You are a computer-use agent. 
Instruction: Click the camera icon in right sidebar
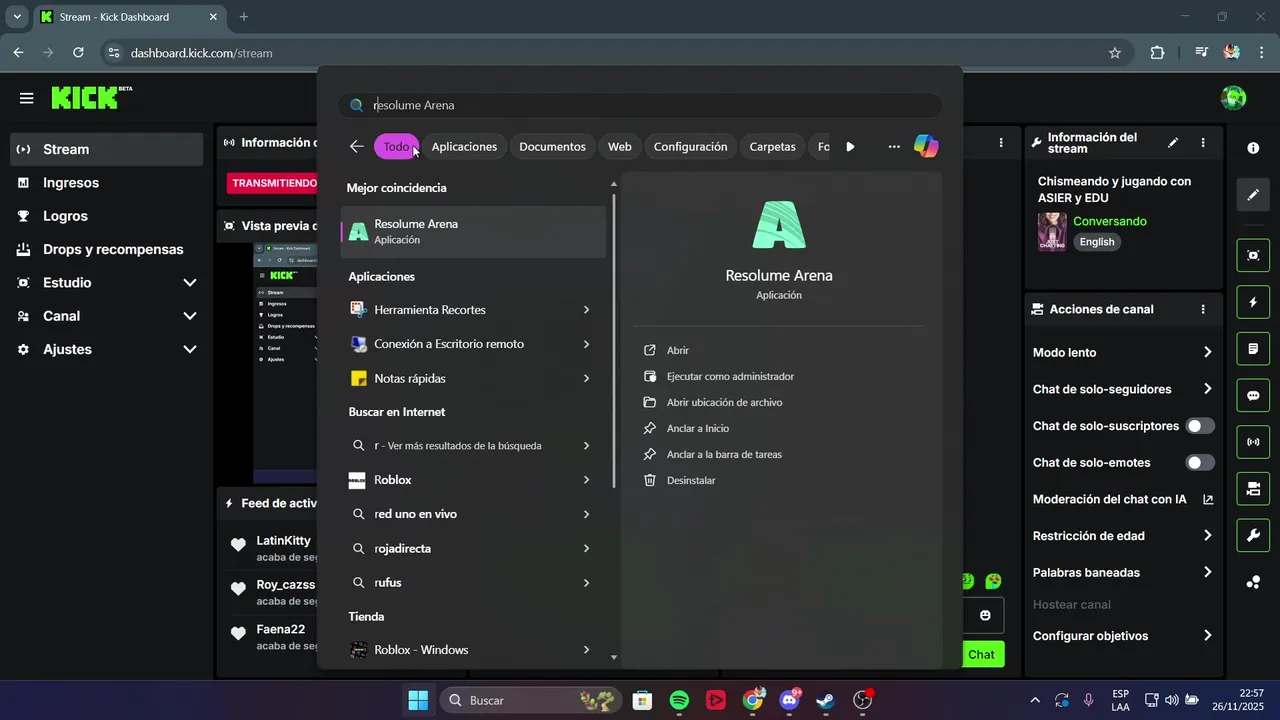tap(1253, 489)
